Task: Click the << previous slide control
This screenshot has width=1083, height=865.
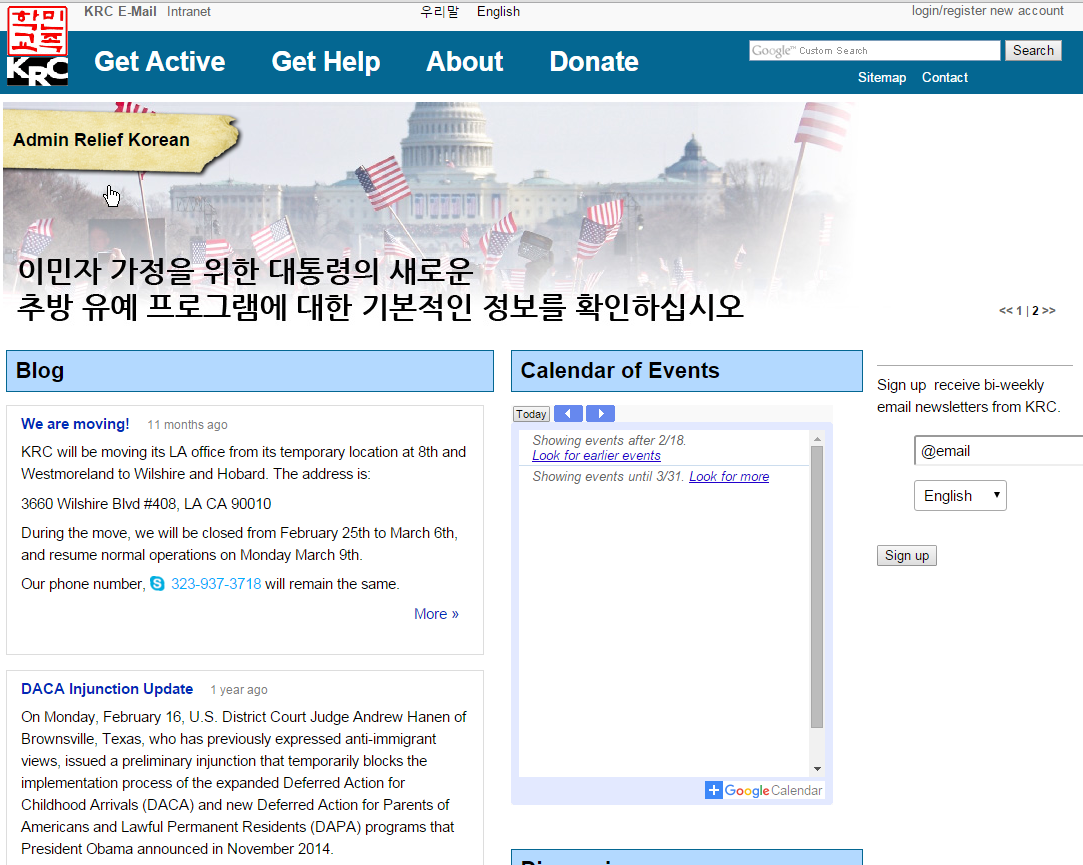Action: (x=1006, y=311)
